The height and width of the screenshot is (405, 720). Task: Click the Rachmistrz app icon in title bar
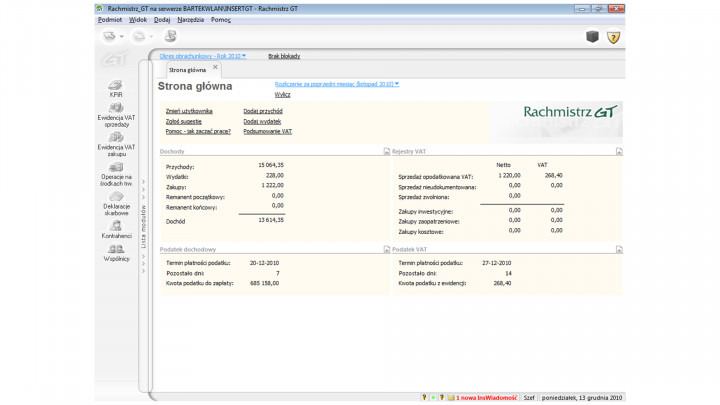click(x=100, y=8)
